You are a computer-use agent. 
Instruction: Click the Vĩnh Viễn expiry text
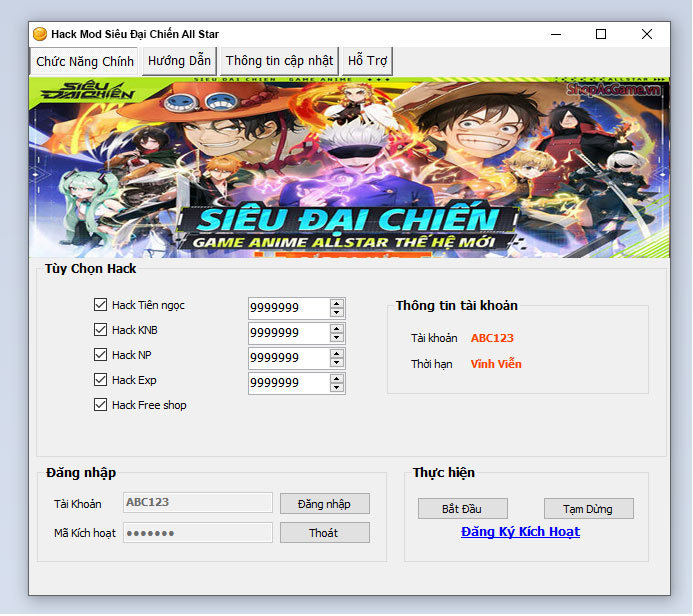point(496,364)
